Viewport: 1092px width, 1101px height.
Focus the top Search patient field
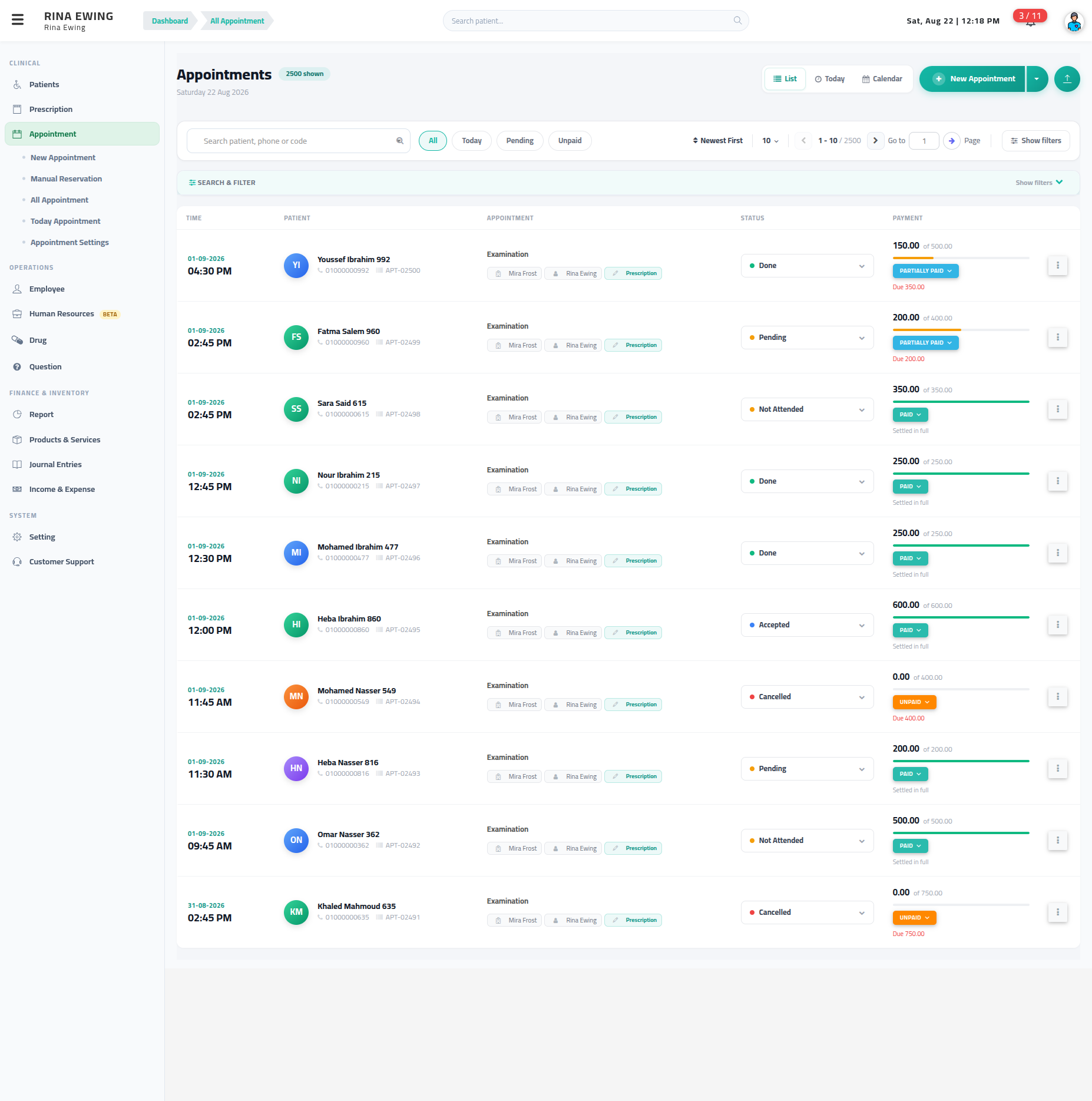click(x=595, y=21)
